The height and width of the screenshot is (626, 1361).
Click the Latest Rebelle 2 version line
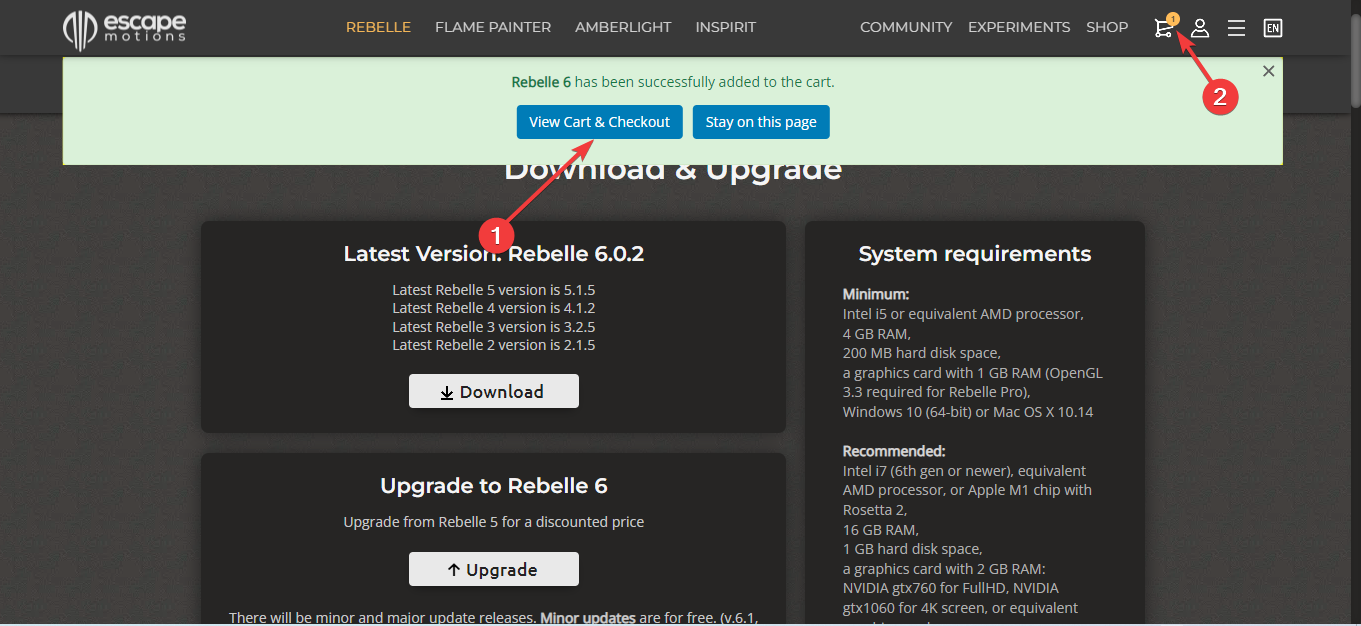494,345
